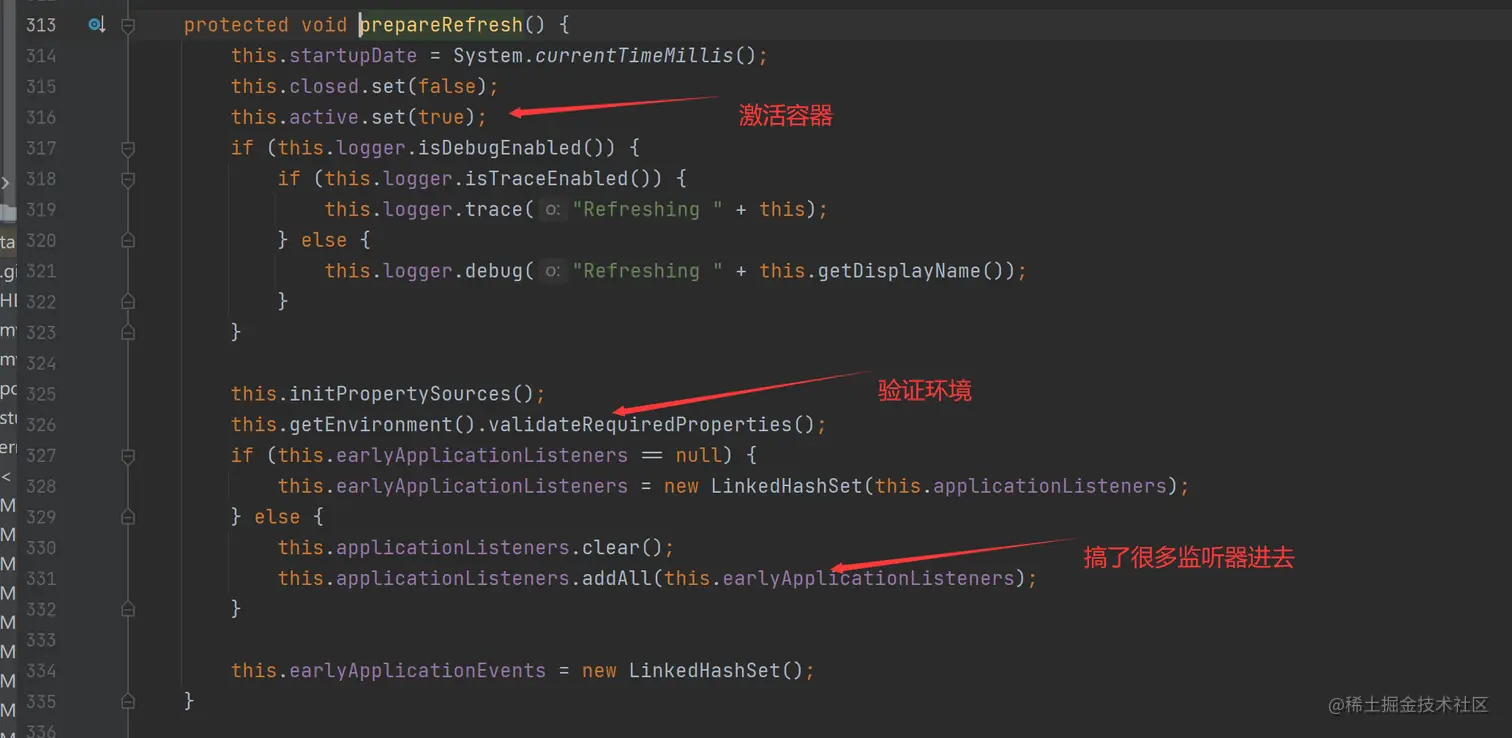
Task: Click line number 314 in the gutter
Action: 40,56
